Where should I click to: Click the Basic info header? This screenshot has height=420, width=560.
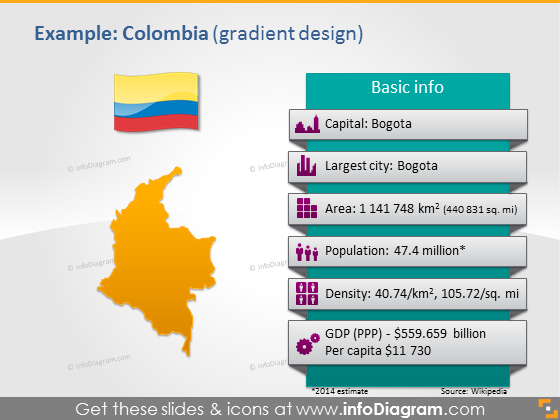coord(408,88)
